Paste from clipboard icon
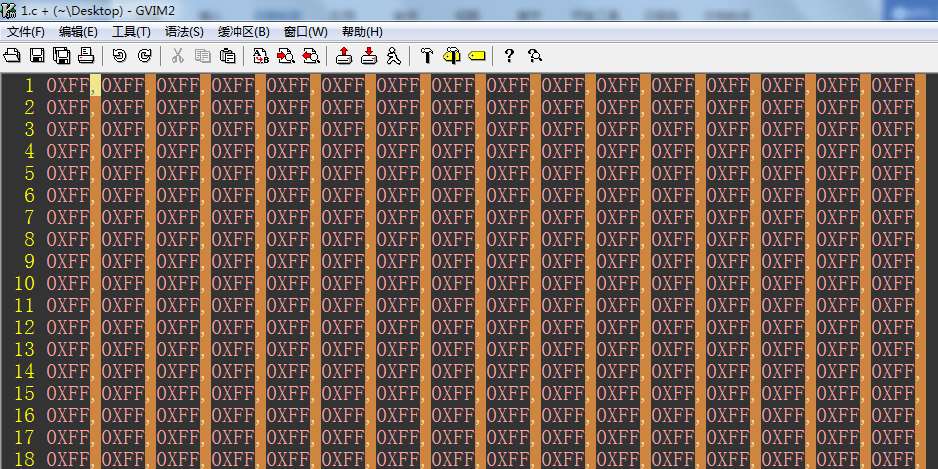The width and height of the screenshot is (938, 469). pyautogui.click(x=227, y=56)
